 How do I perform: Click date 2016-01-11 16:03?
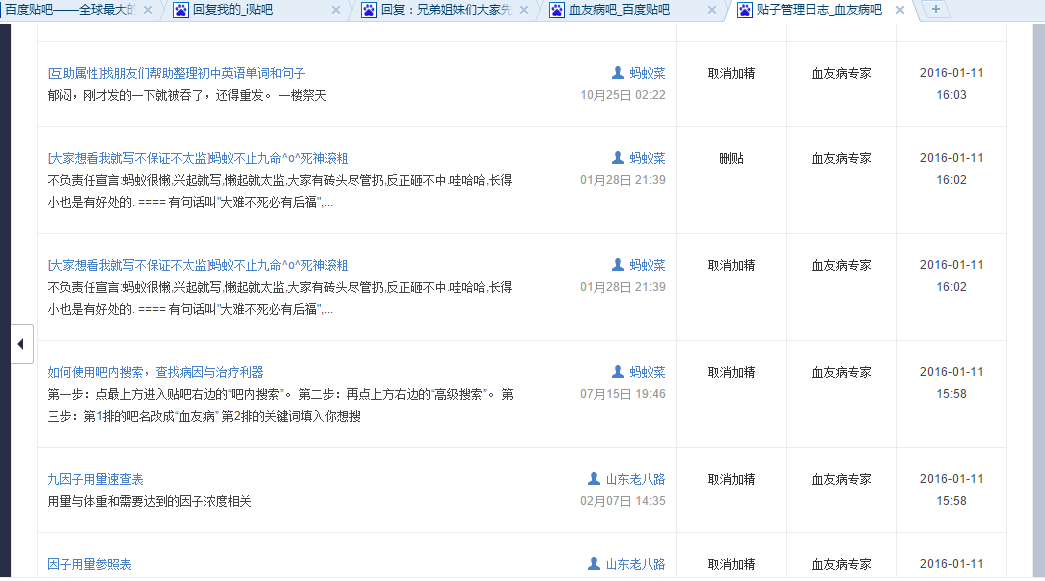pos(951,84)
